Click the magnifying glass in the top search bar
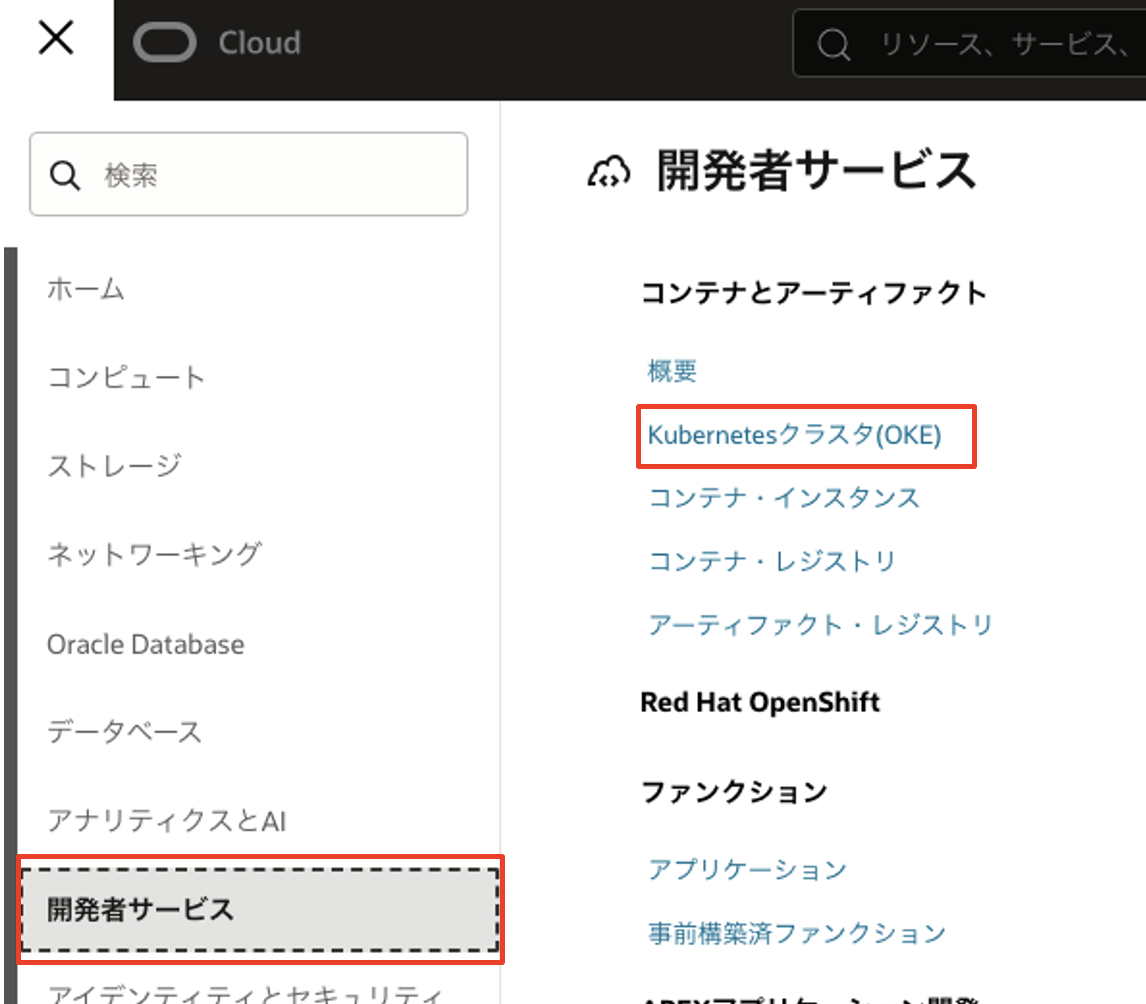Viewport: 1146px width, 1004px height. (834, 43)
